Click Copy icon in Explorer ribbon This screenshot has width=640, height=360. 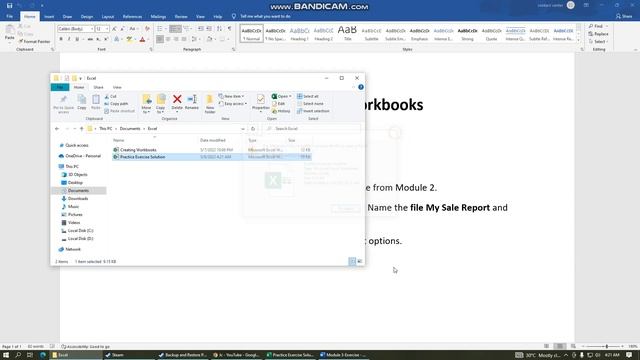click(x=82, y=102)
